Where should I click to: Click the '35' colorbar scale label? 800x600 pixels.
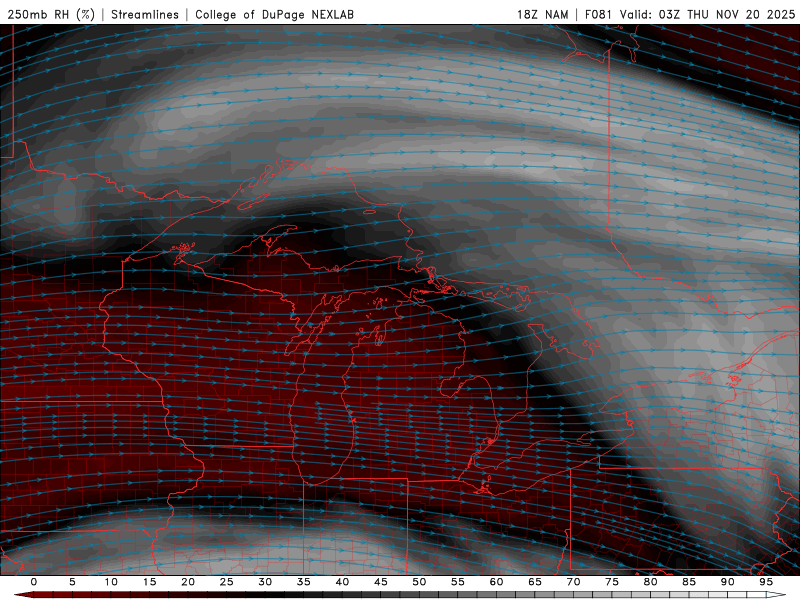click(x=304, y=582)
